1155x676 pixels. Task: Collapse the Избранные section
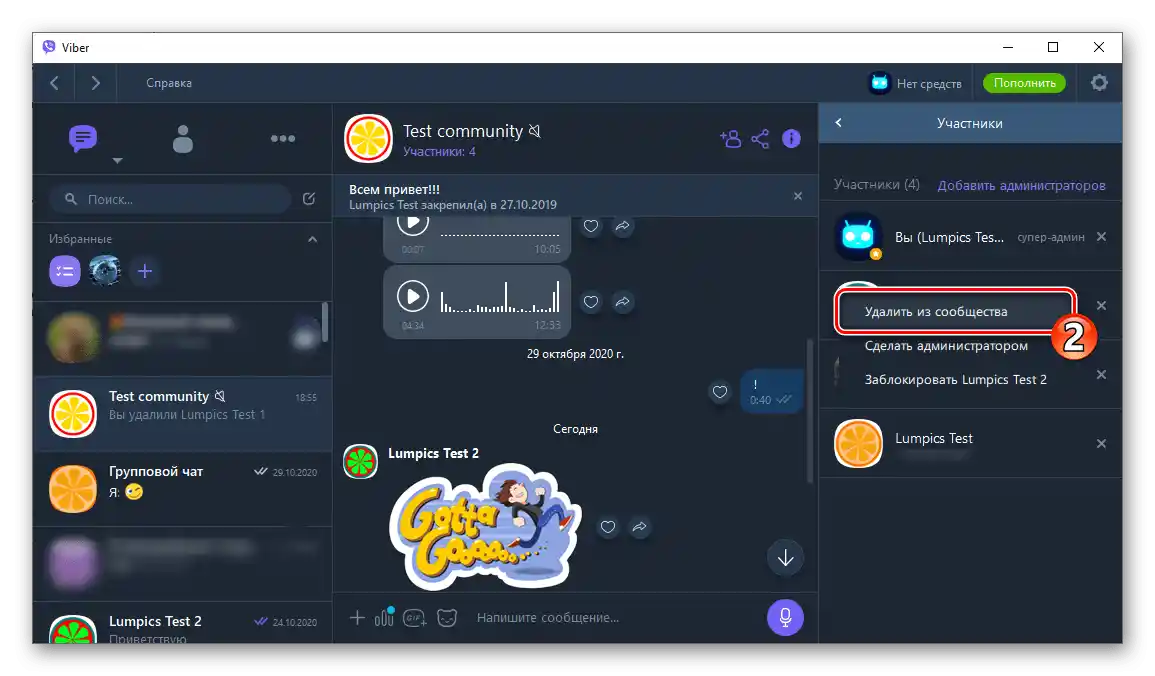pos(311,239)
